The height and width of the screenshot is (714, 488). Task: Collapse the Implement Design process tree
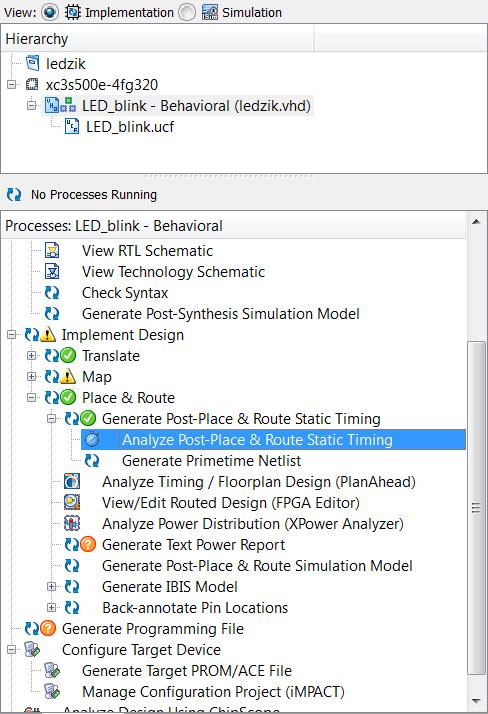(x=11, y=335)
